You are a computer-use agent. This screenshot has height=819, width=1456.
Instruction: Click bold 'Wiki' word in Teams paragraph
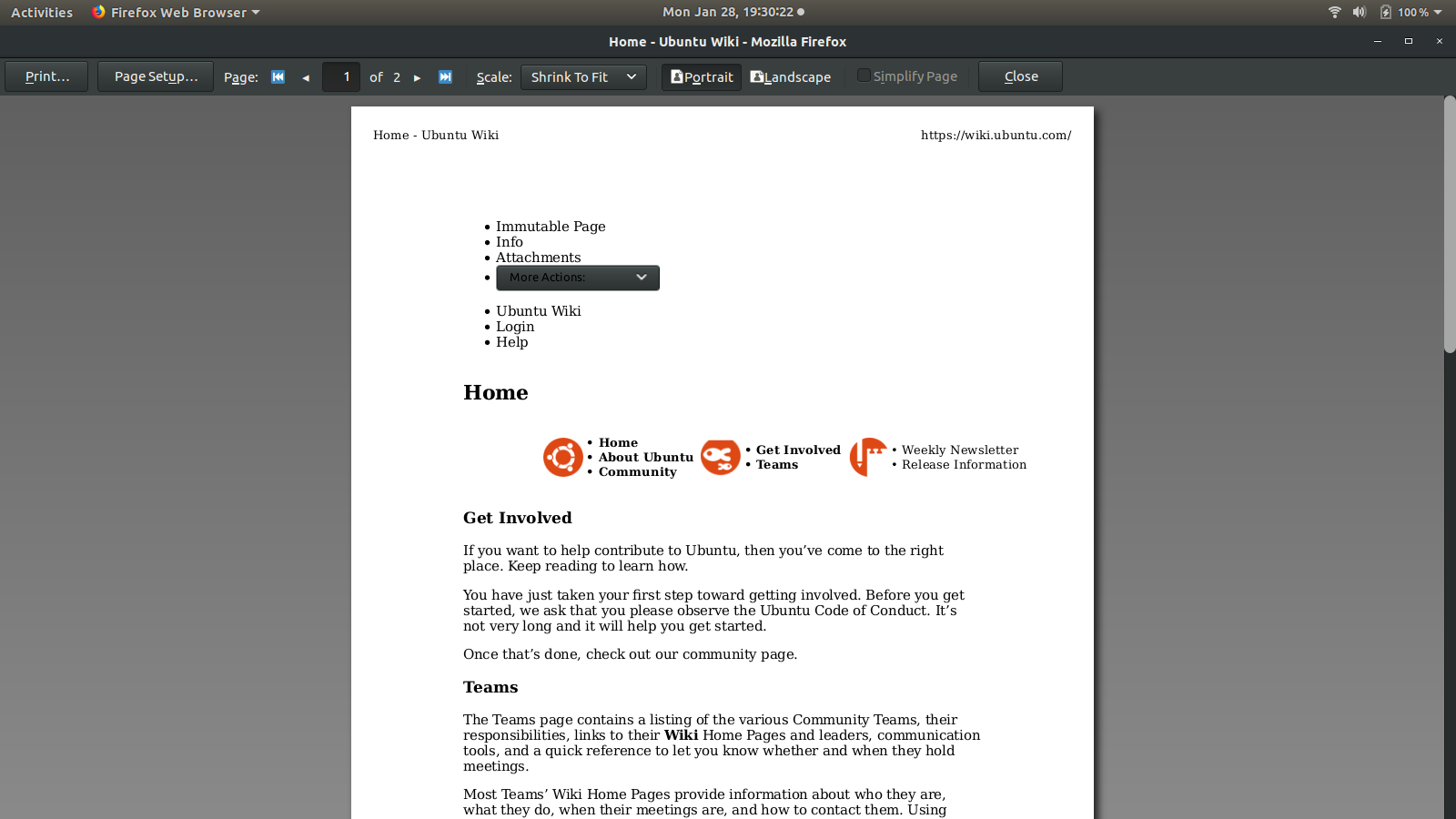pyautogui.click(x=681, y=735)
